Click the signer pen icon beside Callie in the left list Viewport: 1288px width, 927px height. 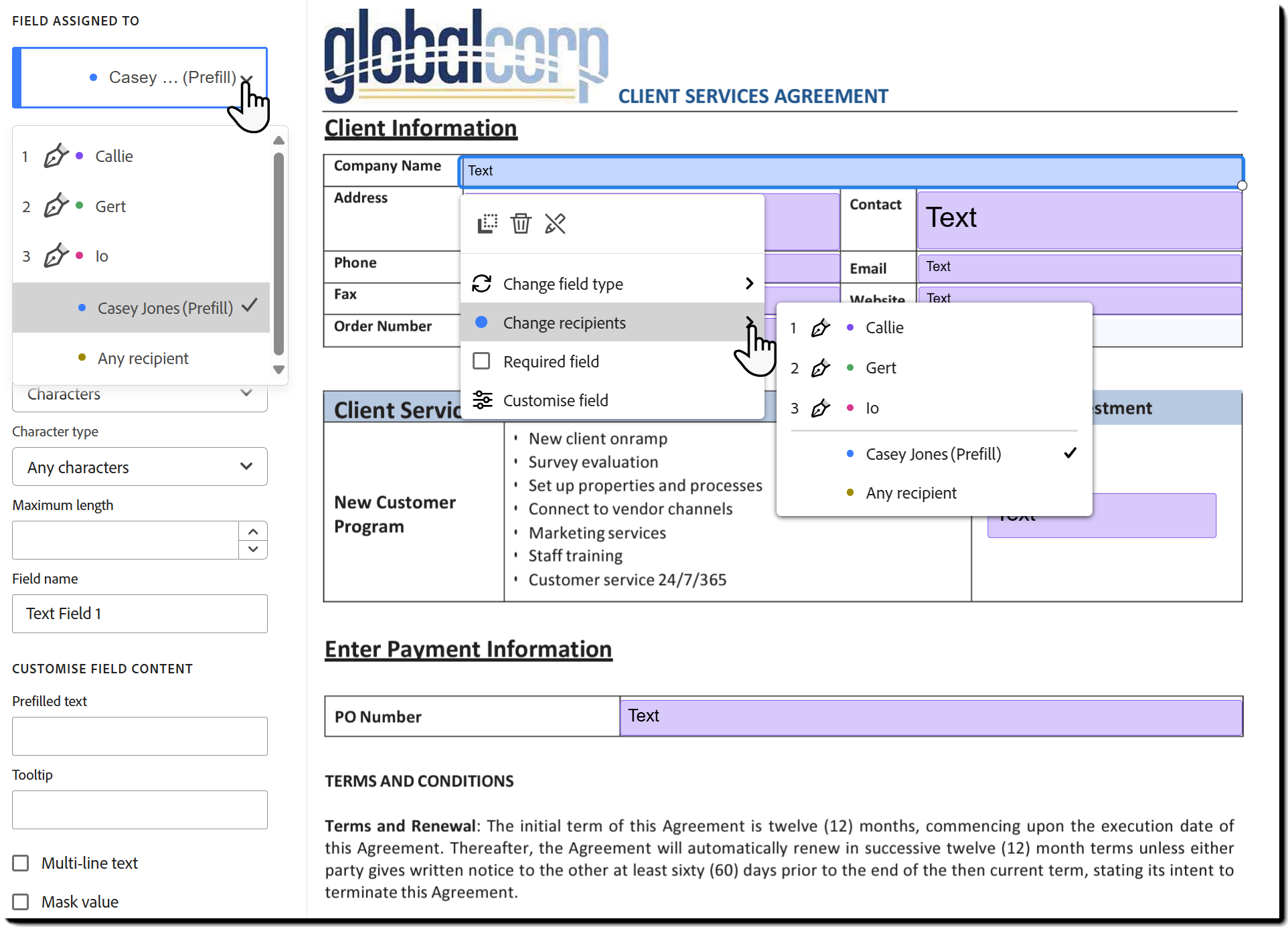(x=56, y=156)
